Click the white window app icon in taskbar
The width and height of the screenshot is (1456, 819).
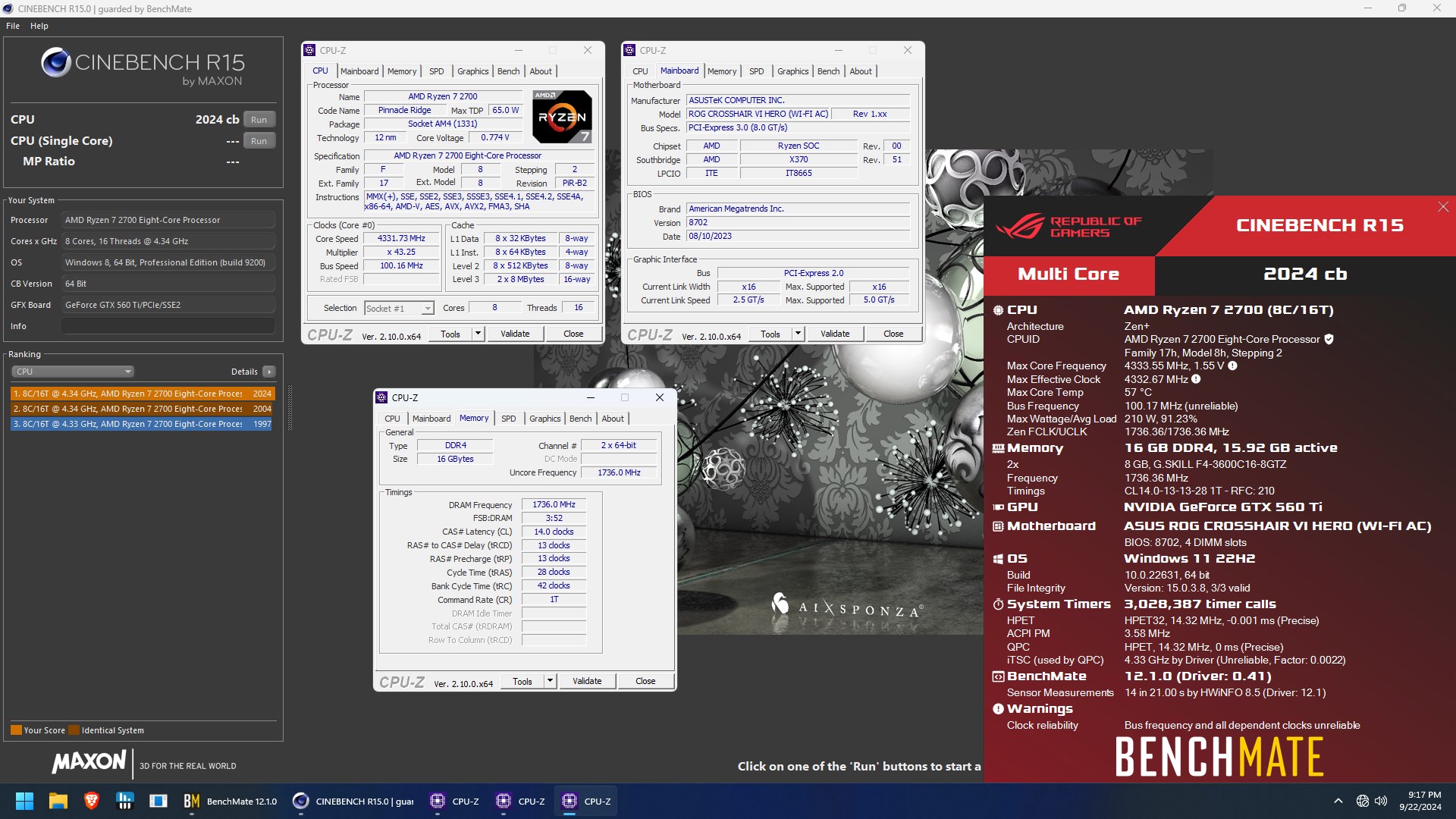(158, 801)
